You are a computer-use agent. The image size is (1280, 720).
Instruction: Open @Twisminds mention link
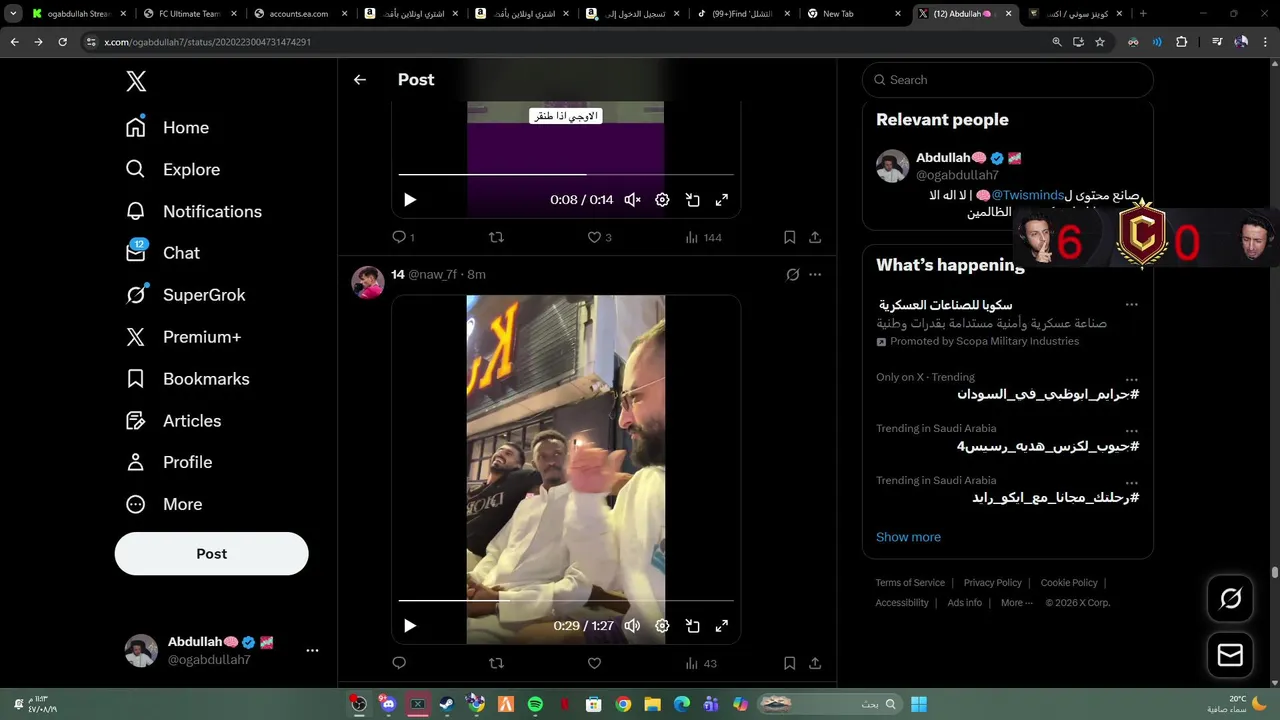[x=1028, y=196]
